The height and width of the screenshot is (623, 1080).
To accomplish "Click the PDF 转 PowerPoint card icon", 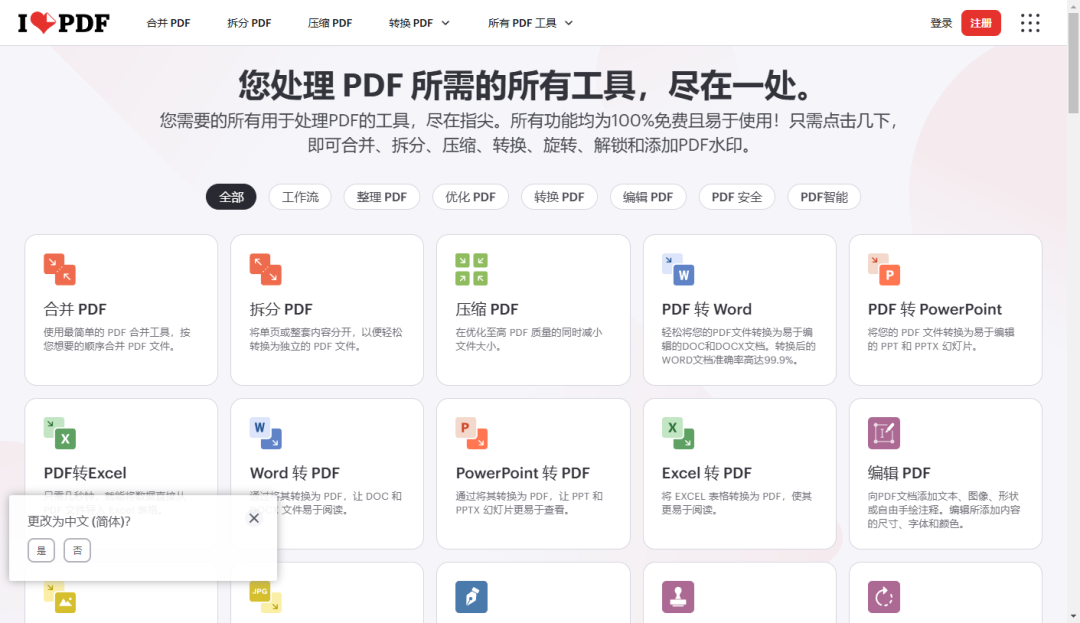I will tap(884, 269).
